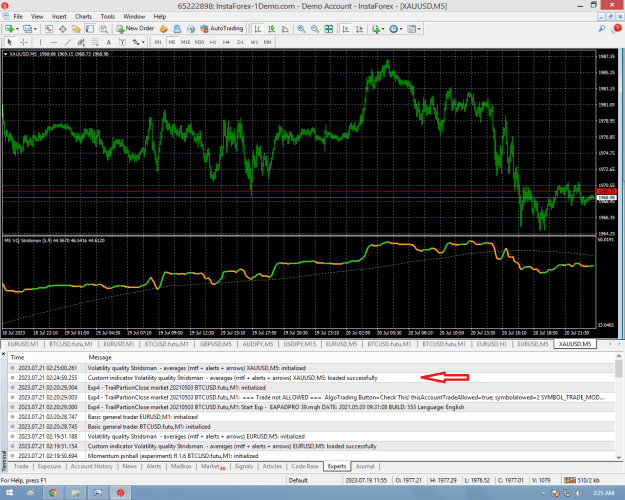
Task: Select the text A drawing tool
Action: point(108,42)
